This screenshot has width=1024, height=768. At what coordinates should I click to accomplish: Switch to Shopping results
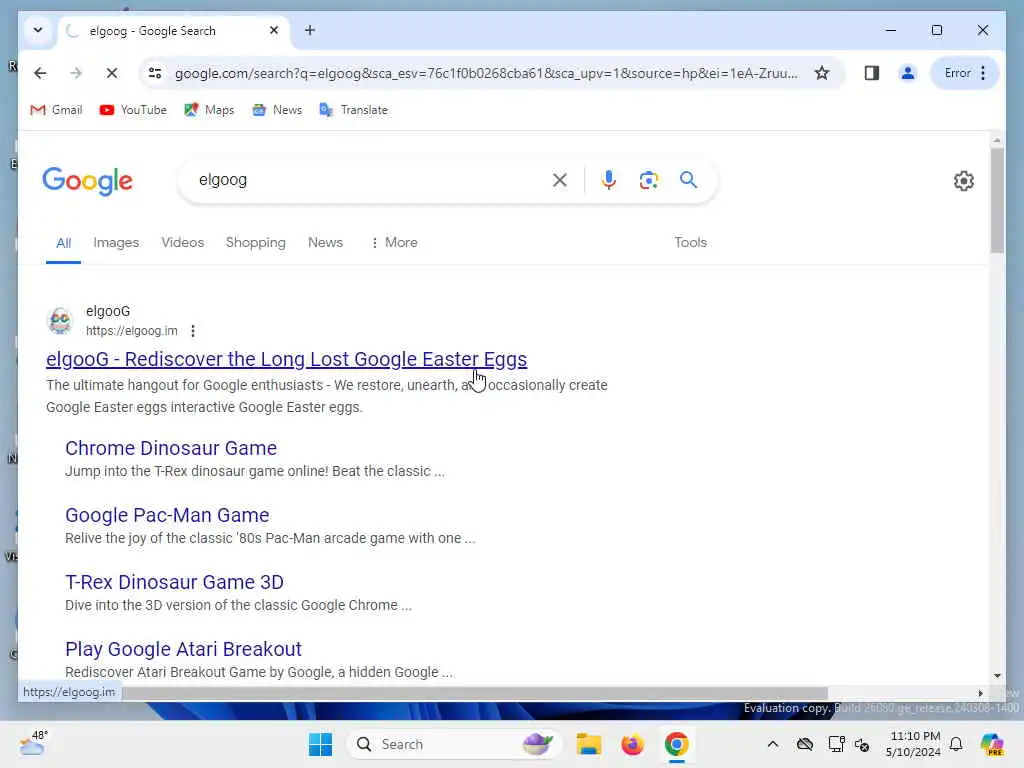pyautogui.click(x=255, y=242)
